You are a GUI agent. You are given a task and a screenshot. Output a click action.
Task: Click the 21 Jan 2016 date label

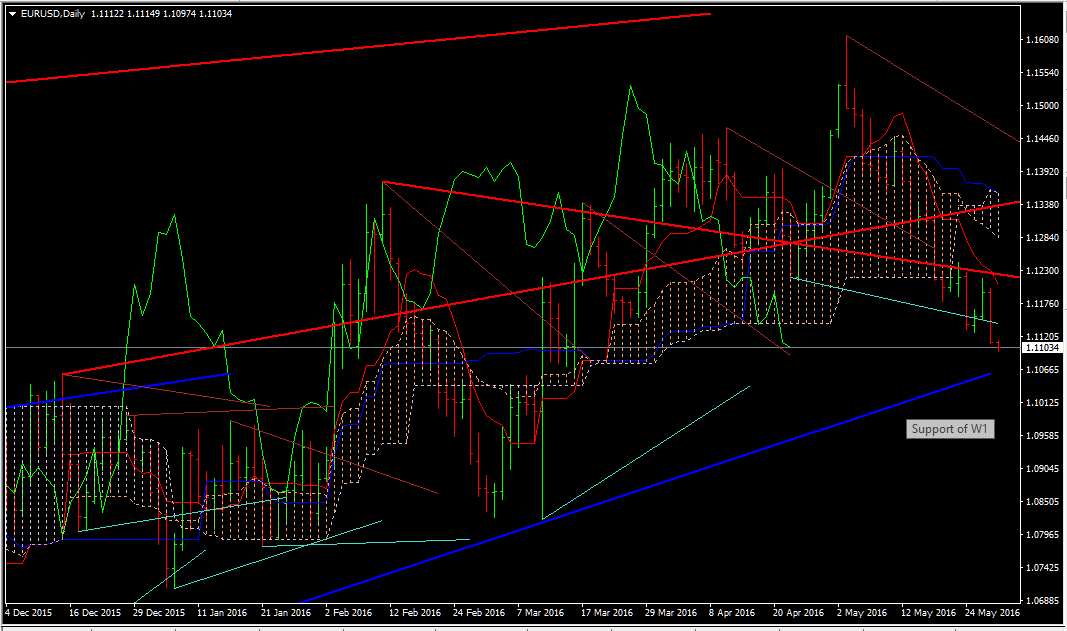click(286, 613)
